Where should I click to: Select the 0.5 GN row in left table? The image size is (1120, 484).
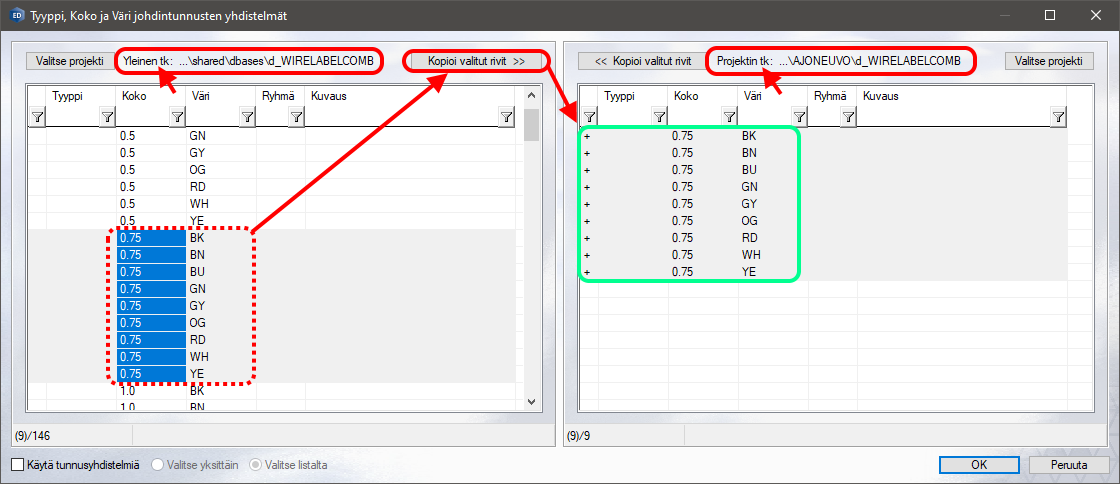tap(272, 136)
